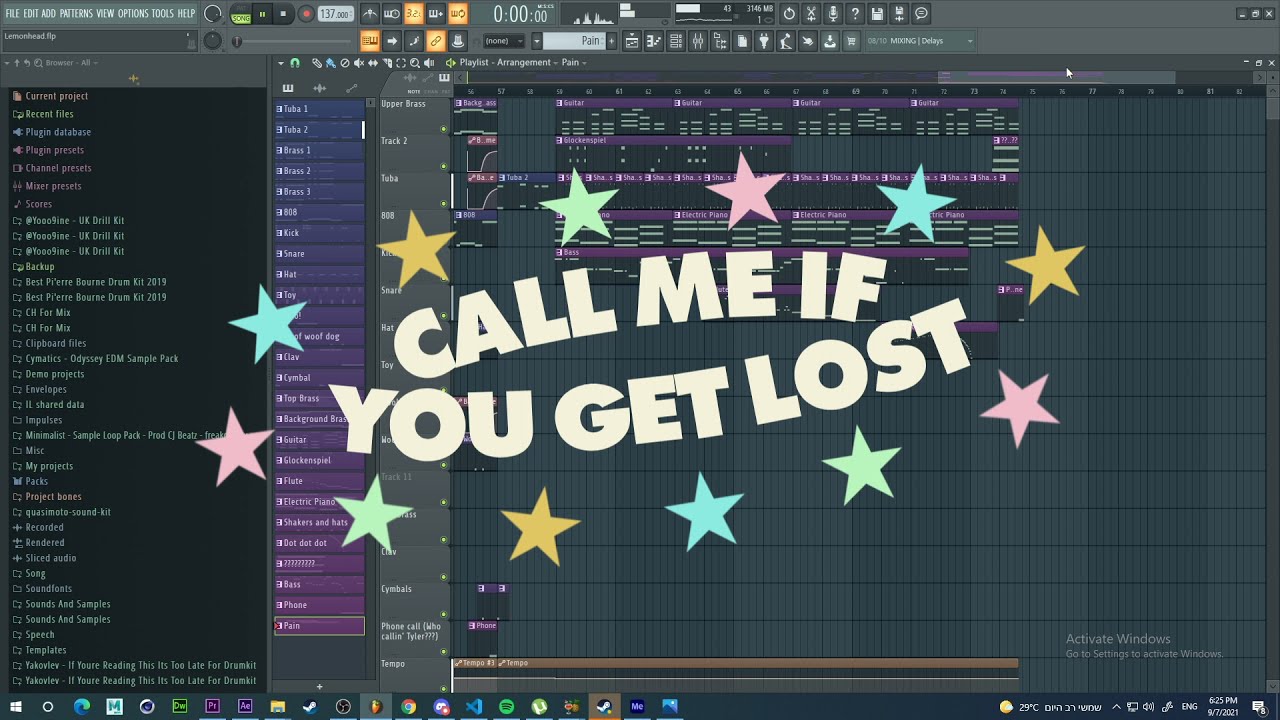Toggle the typing keyboard to piano button

(x=369, y=41)
